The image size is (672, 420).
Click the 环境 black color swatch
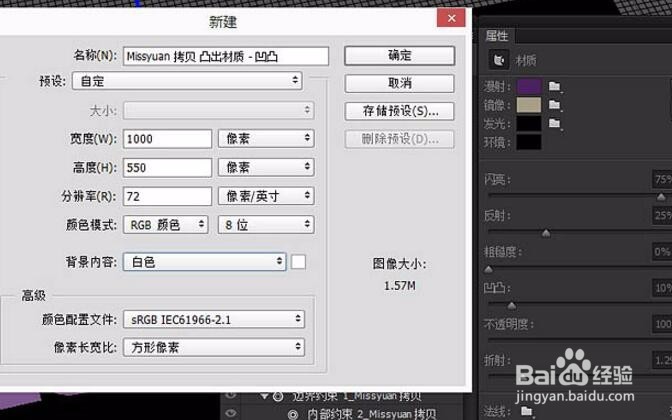tap(529, 142)
